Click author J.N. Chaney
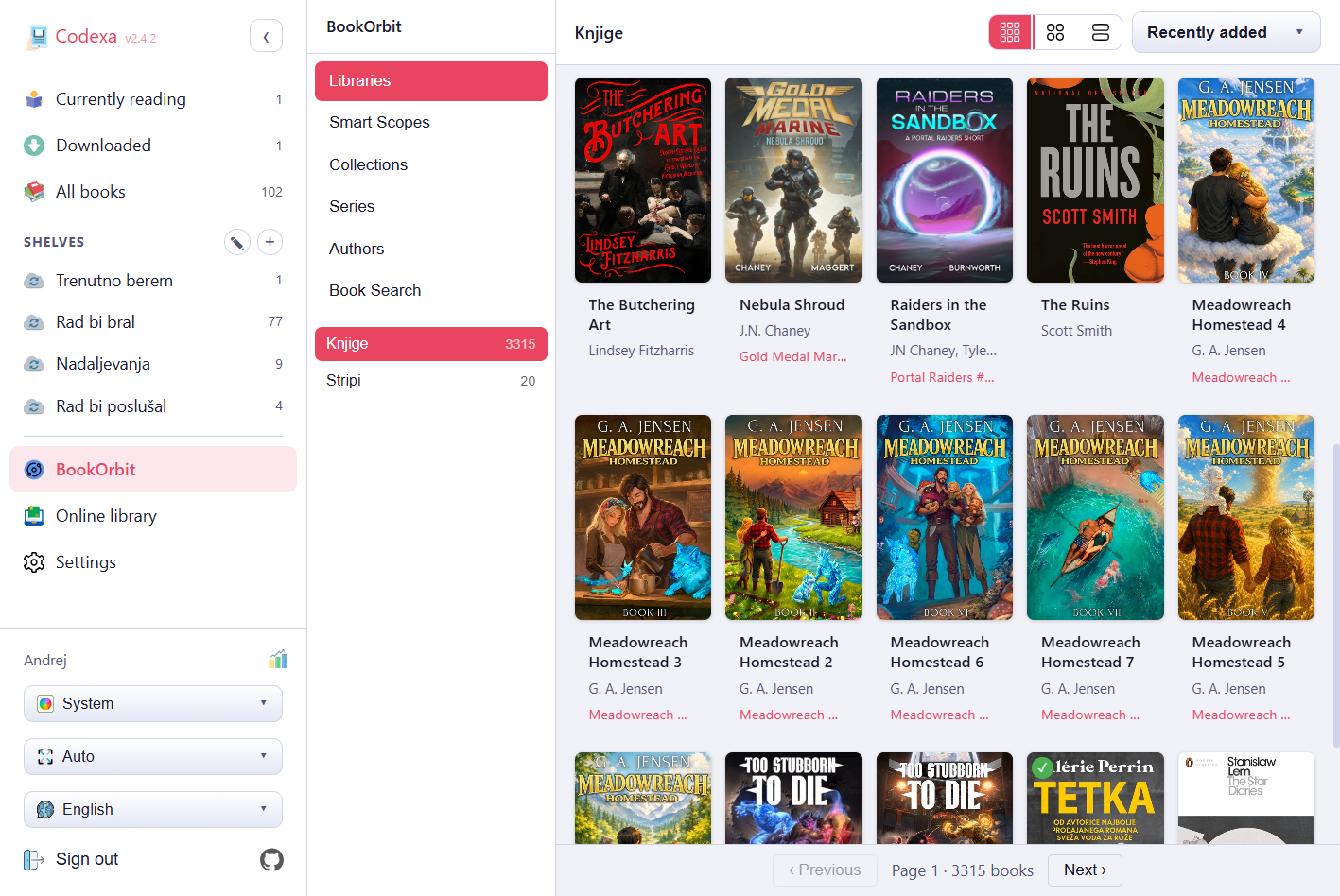 point(775,331)
